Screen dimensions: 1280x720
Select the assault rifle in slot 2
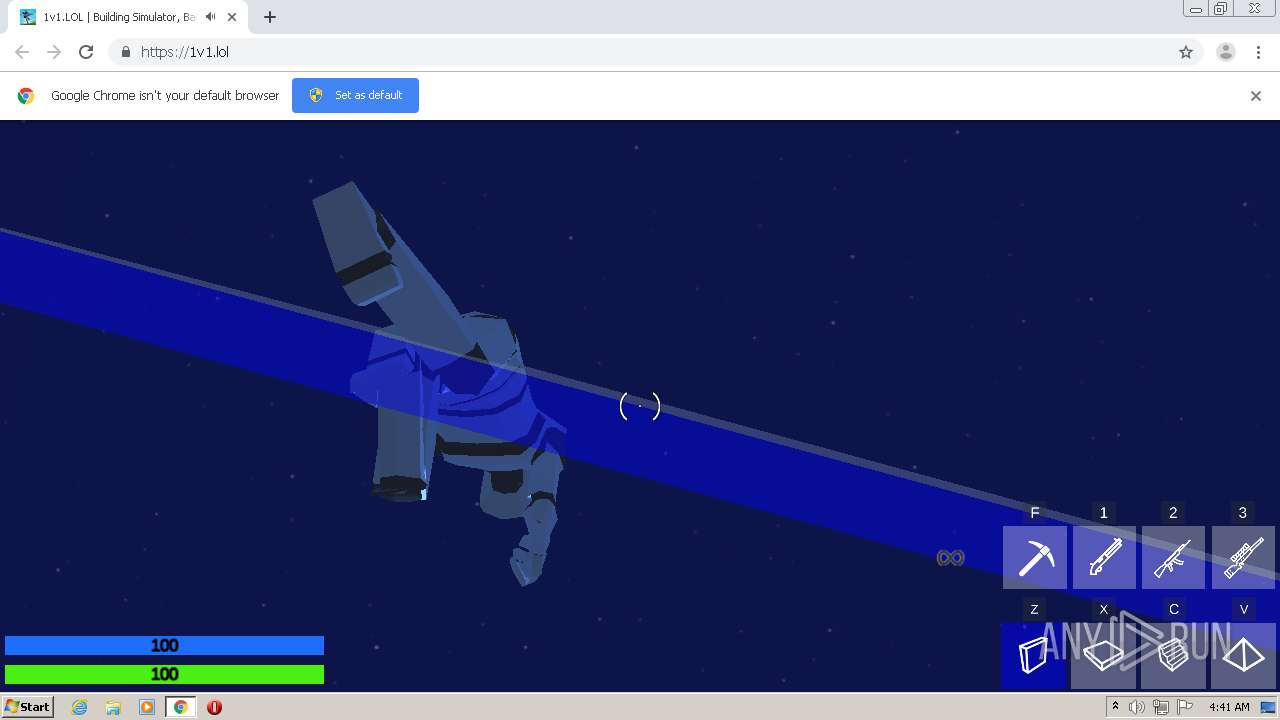1173,557
